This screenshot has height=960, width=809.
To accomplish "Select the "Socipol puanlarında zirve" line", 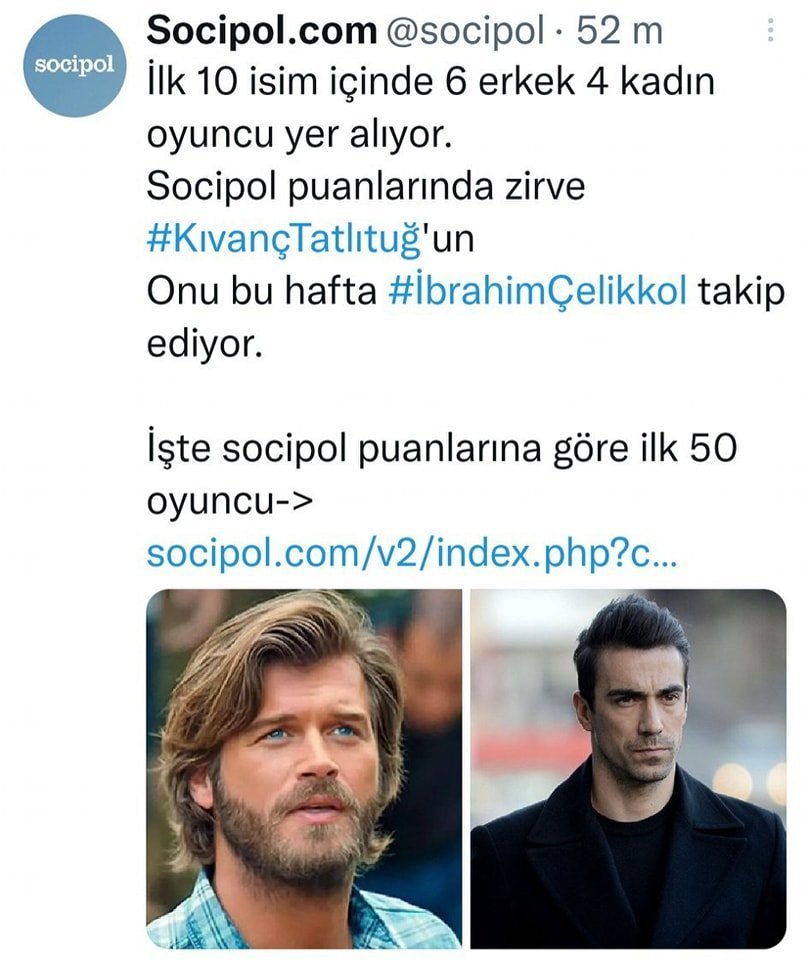I will click(365, 187).
